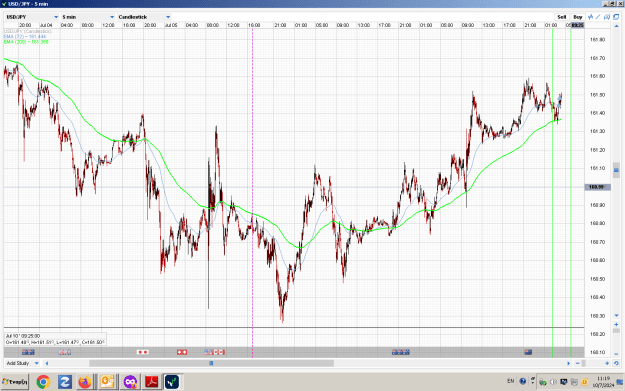Switch to the trading platform taskbar icon
The width and height of the screenshot is (625, 391).
click(x=172, y=382)
